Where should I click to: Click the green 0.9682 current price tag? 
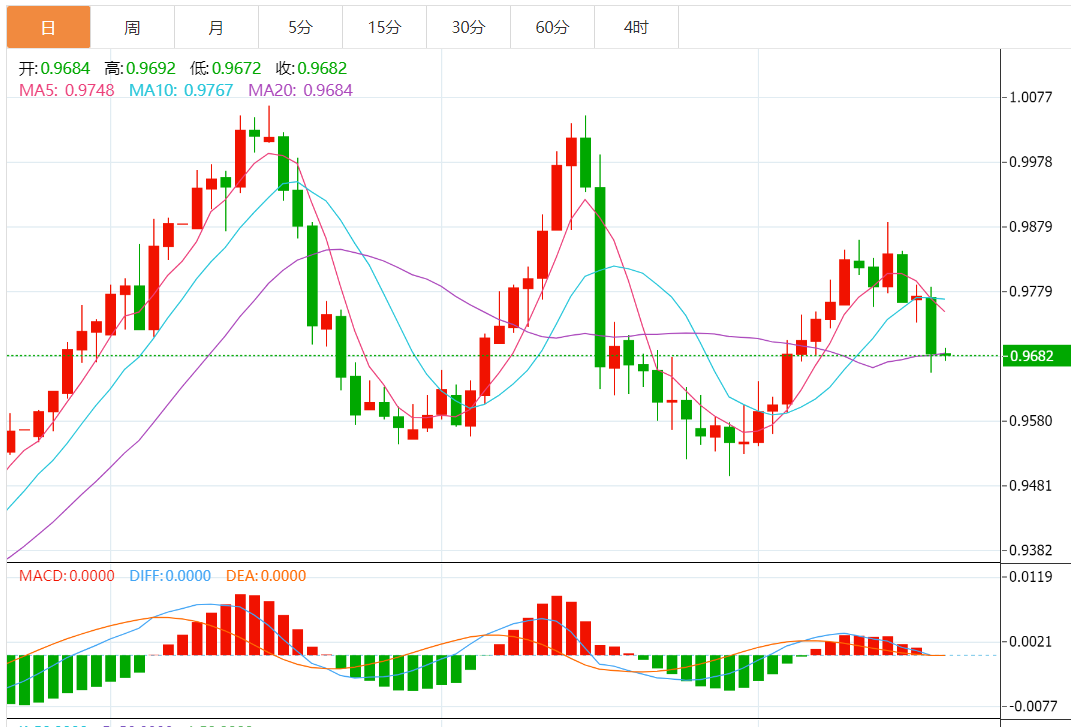[1036, 356]
